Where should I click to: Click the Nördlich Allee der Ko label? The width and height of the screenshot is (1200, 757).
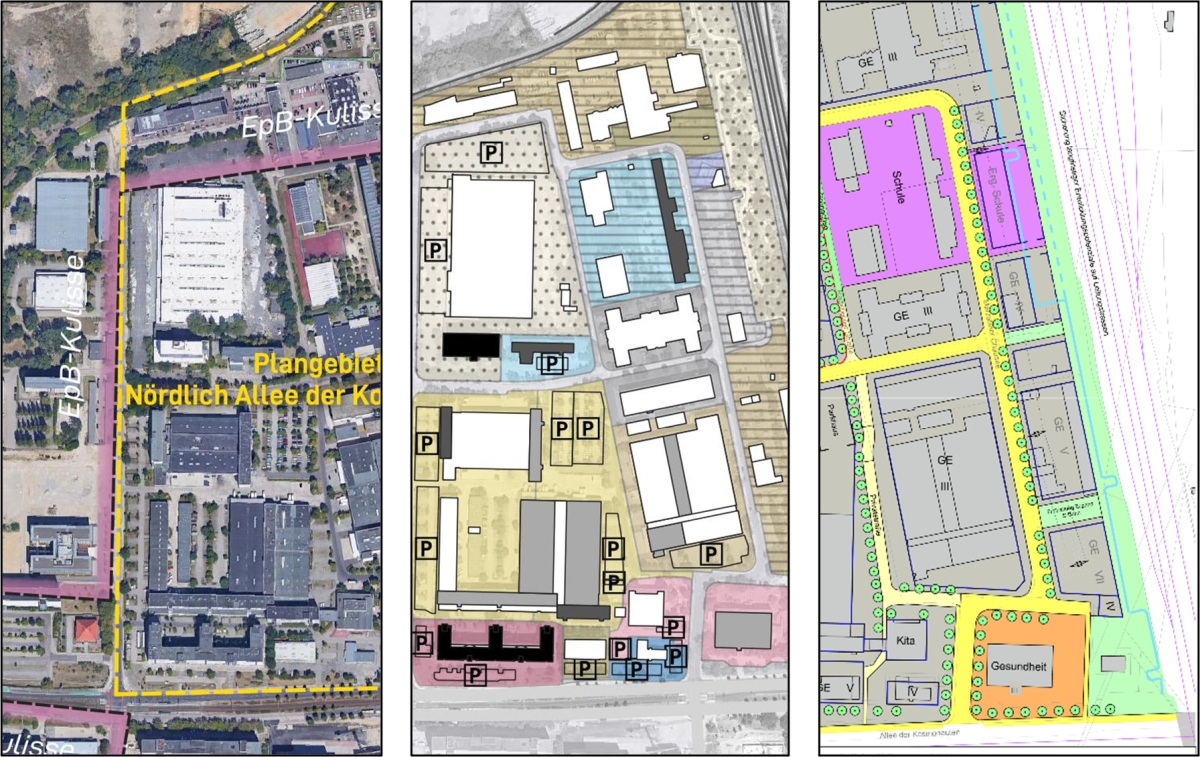click(252, 395)
